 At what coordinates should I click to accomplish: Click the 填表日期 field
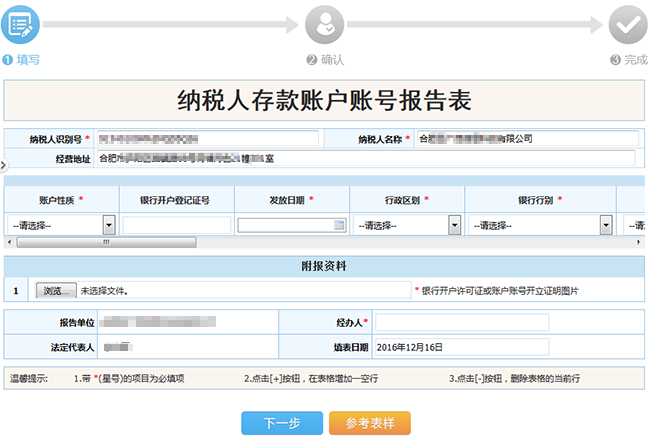point(461,347)
